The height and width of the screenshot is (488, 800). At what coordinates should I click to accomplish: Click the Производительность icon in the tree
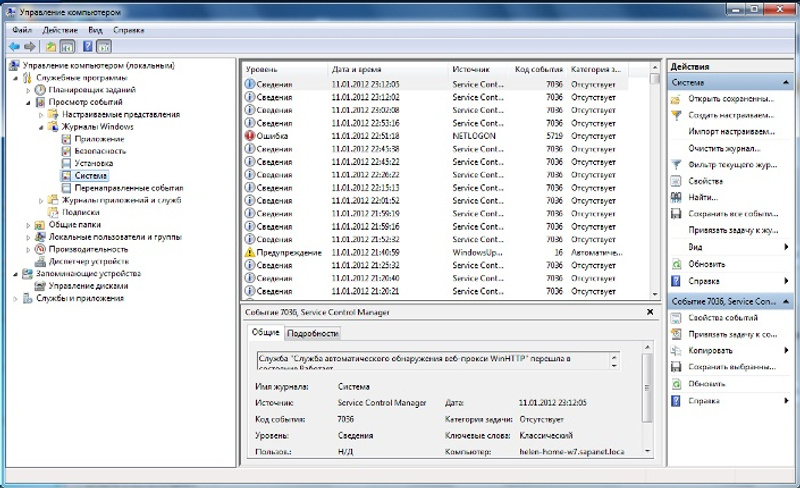point(41,249)
